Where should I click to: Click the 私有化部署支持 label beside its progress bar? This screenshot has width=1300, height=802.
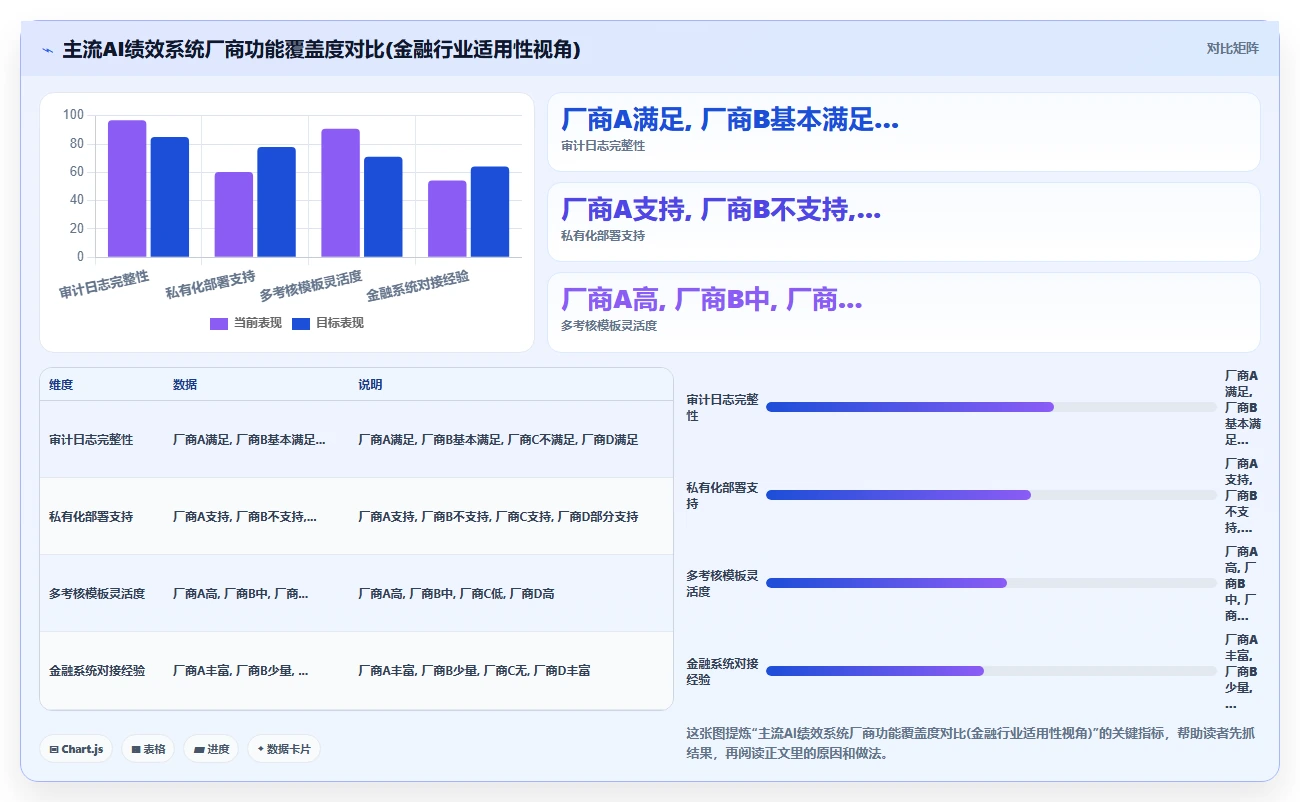coord(722,496)
